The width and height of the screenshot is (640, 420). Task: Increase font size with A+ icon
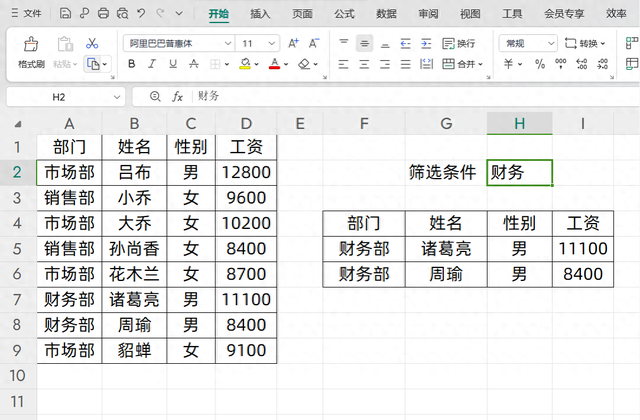pyautogui.click(x=293, y=43)
